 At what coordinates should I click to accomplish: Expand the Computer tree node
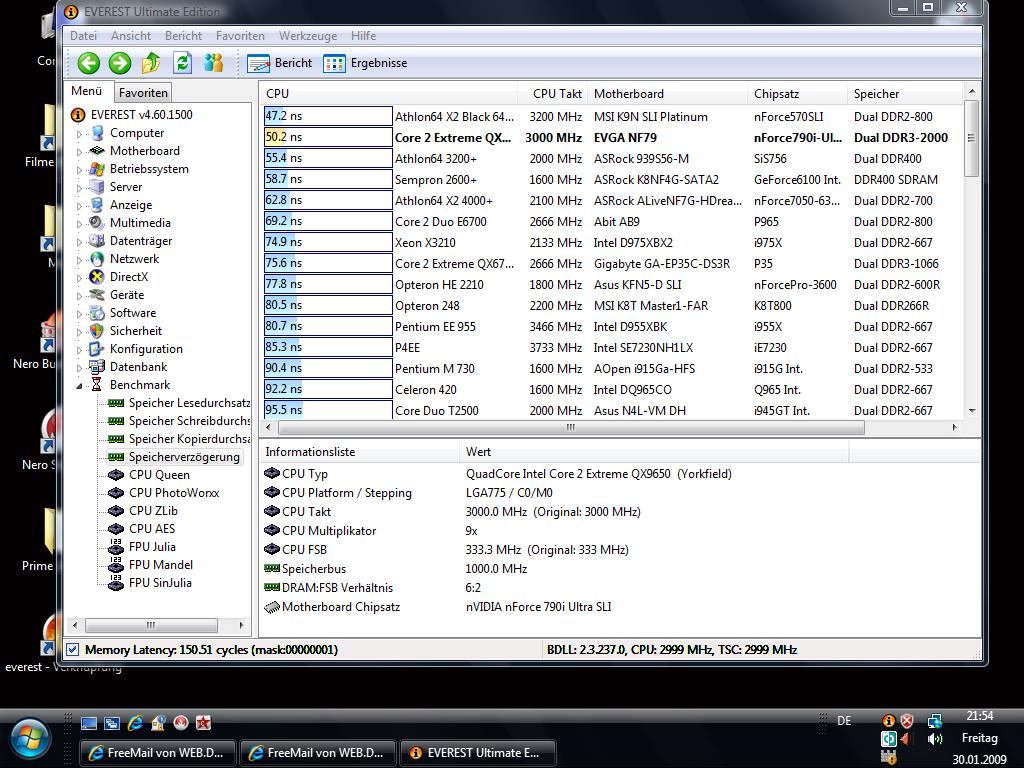click(79, 134)
